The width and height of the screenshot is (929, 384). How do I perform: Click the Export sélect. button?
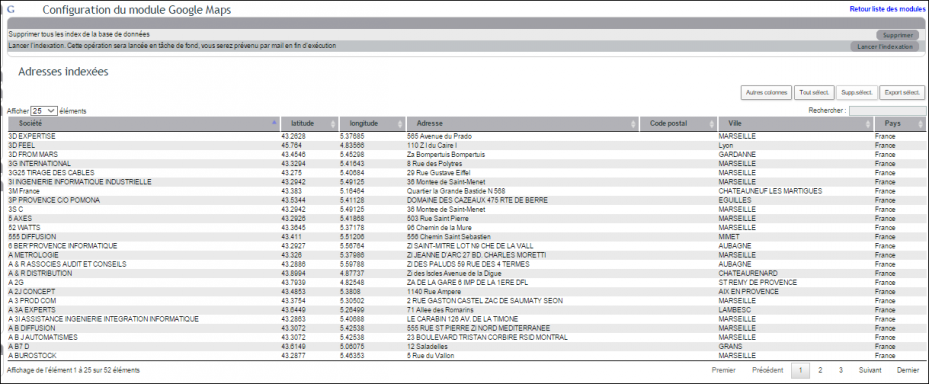click(x=902, y=92)
